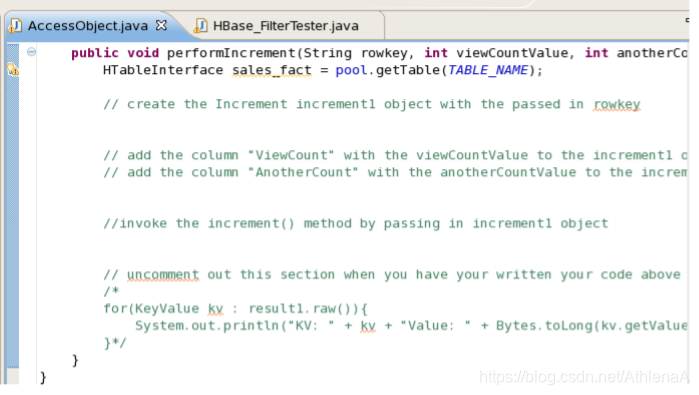This screenshot has width=699, height=395.
Task: Click the 'public' keyword of the method
Action: tap(95, 53)
